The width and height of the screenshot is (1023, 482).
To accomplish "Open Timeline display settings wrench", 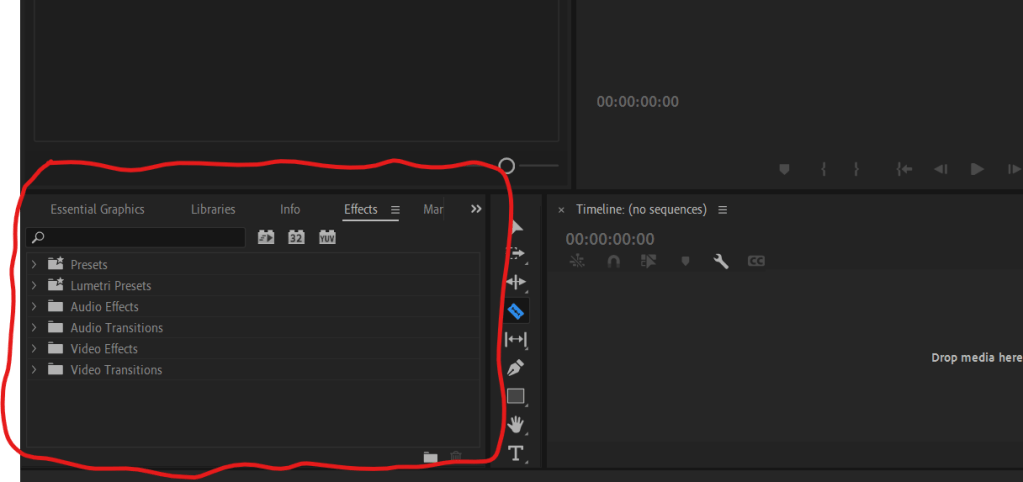I will pyautogui.click(x=720, y=261).
